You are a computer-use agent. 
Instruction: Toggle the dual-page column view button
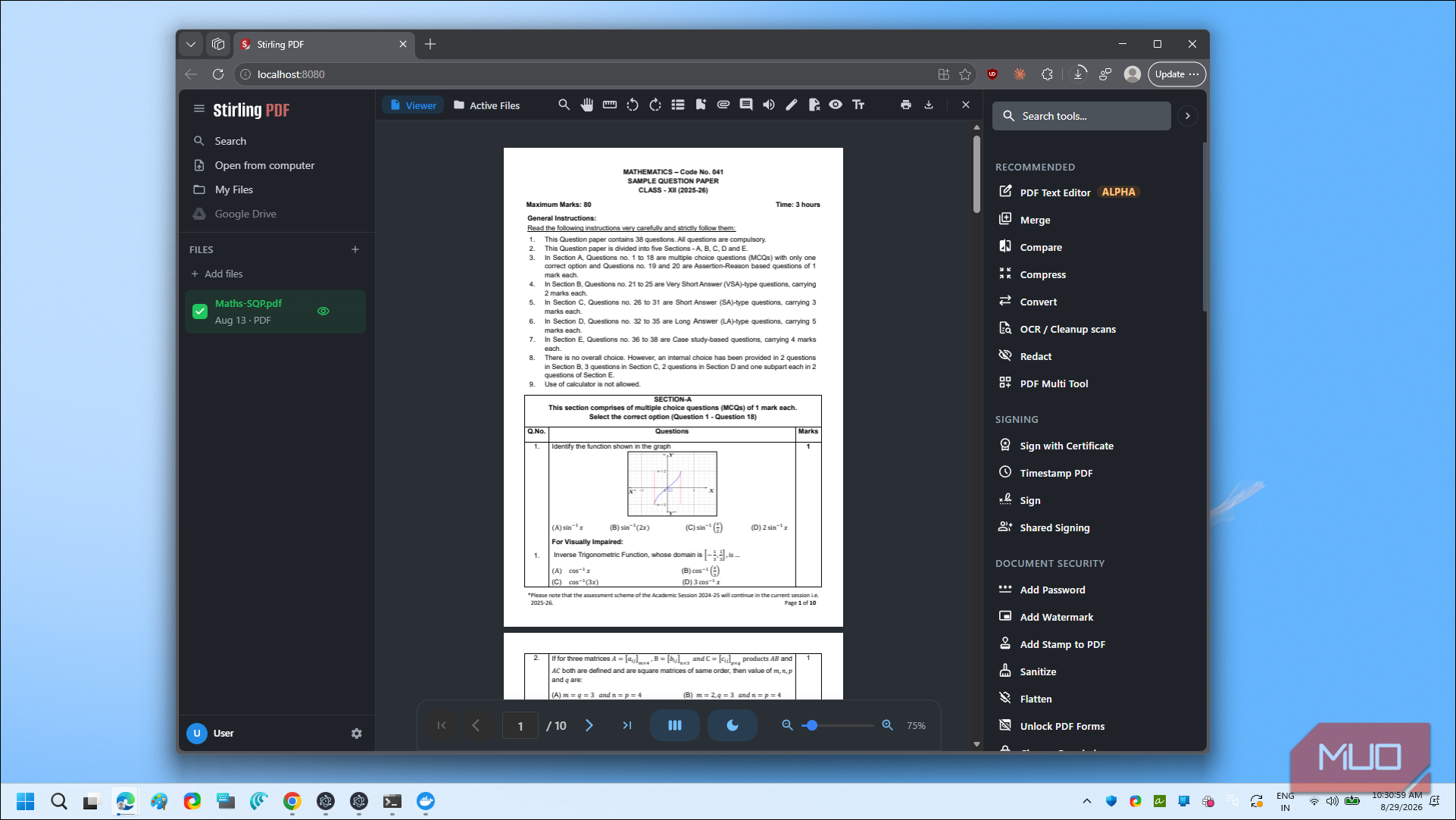click(675, 725)
